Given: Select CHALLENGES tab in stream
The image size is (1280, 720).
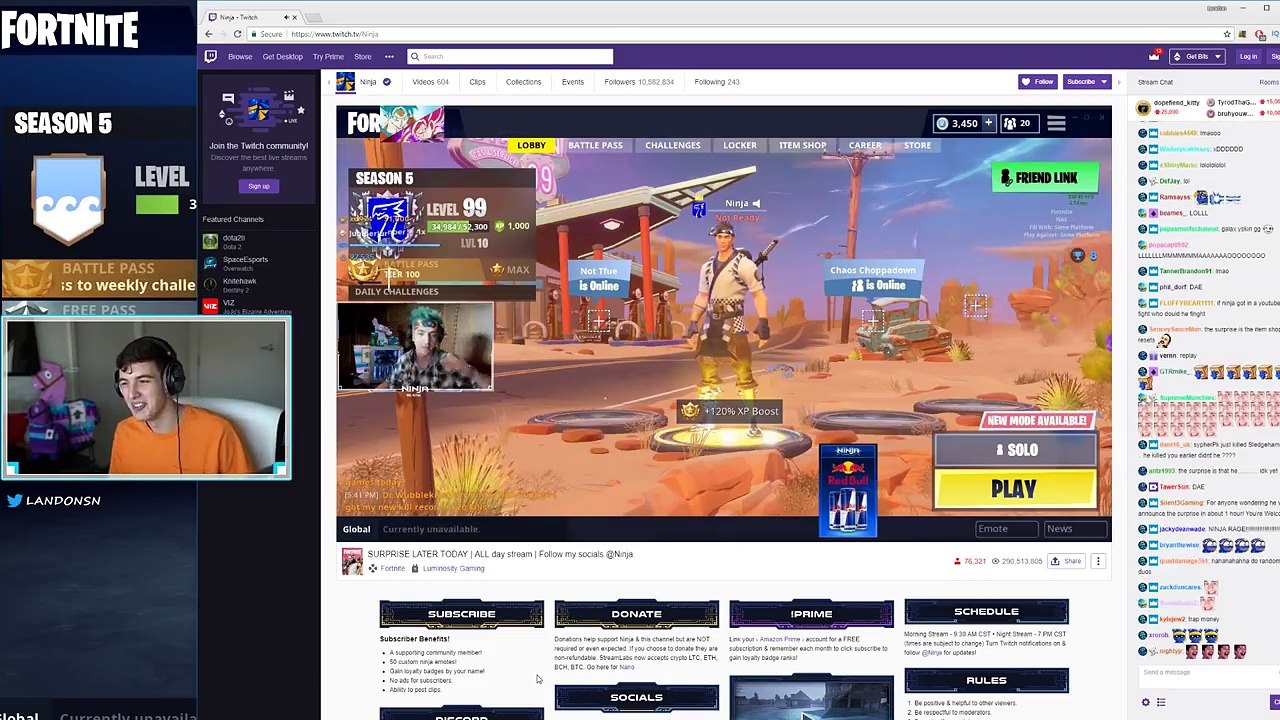Looking at the screenshot, I should [x=672, y=146].
